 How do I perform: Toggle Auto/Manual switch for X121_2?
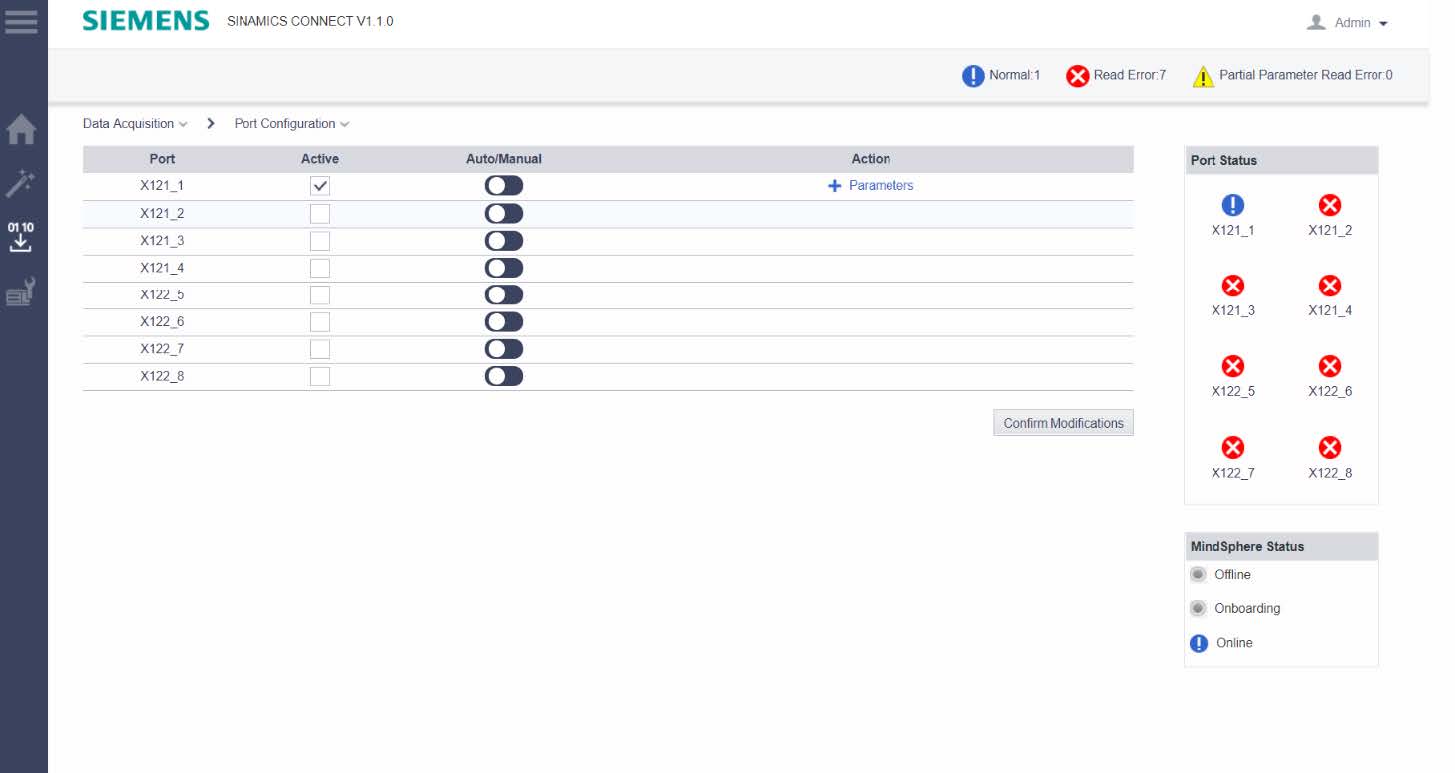pyautogui.click(x=504, y=214)
